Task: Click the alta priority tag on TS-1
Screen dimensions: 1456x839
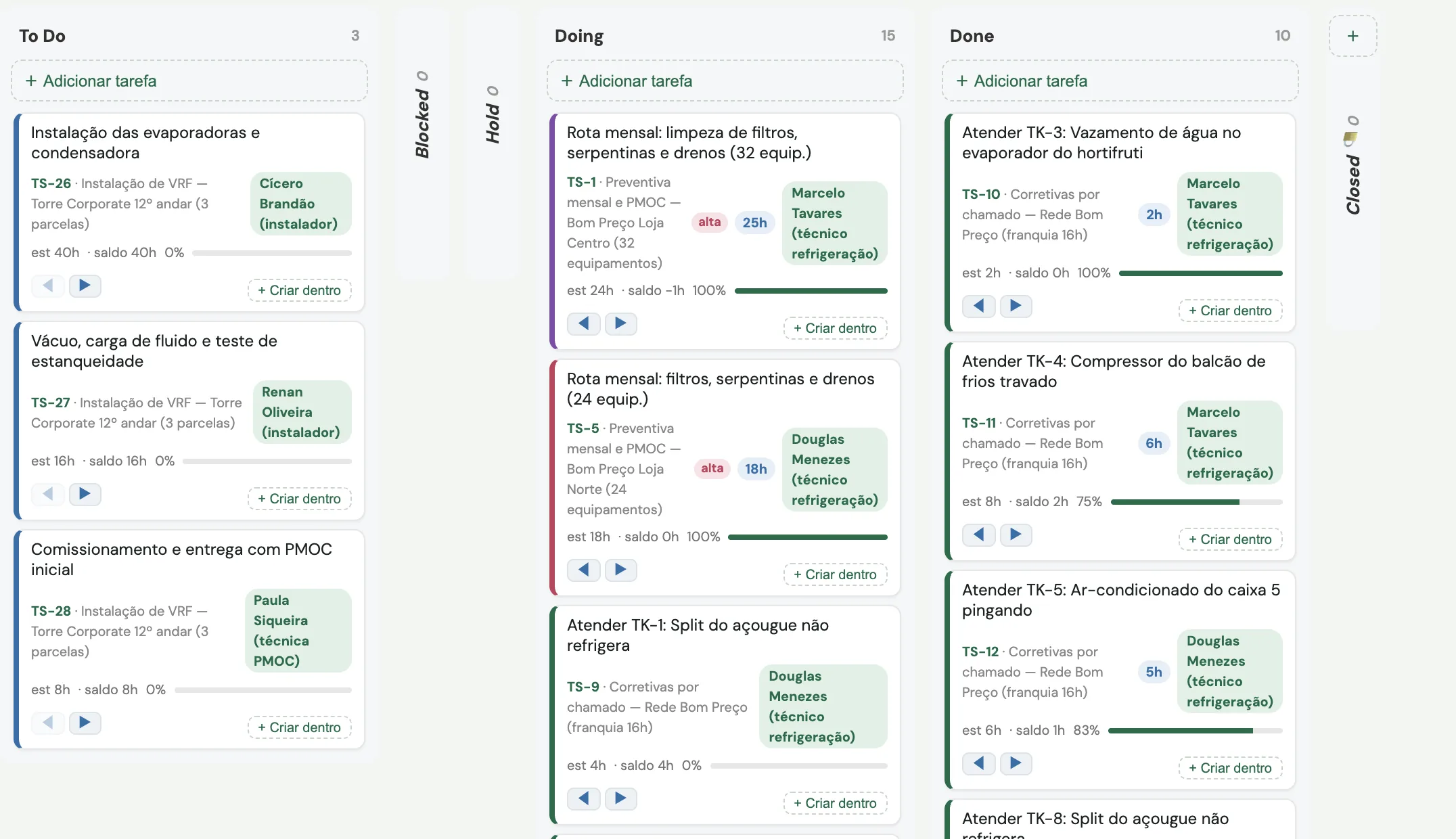Action: (x=709, y=222)
